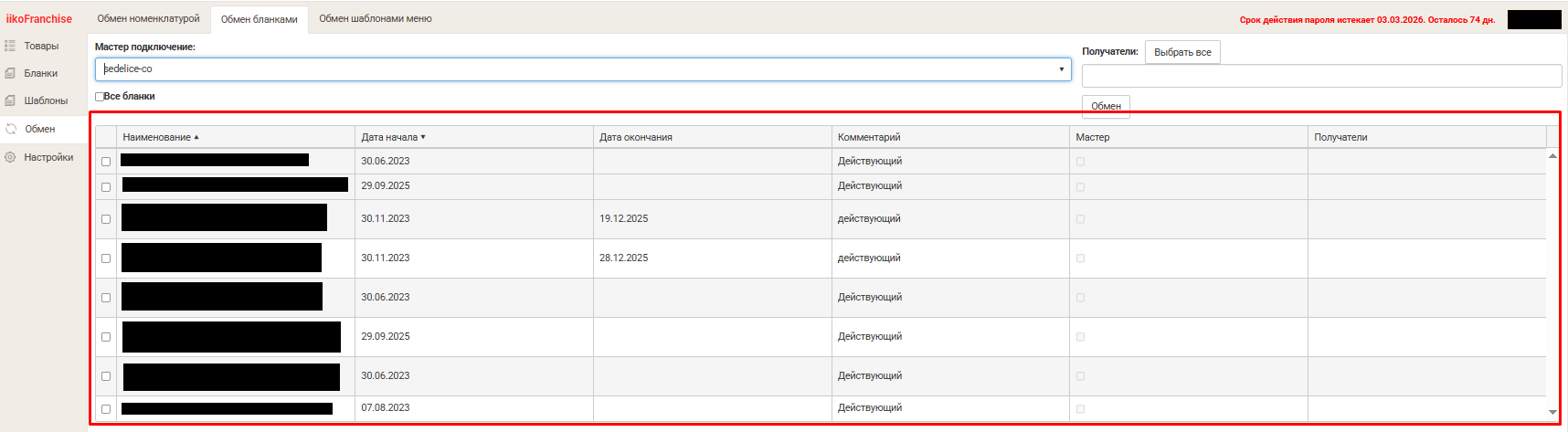Switch to the Обмен шаблонами меню tab
The height and width of the screenshot is (432, 1568).
(x=376, y=18)
